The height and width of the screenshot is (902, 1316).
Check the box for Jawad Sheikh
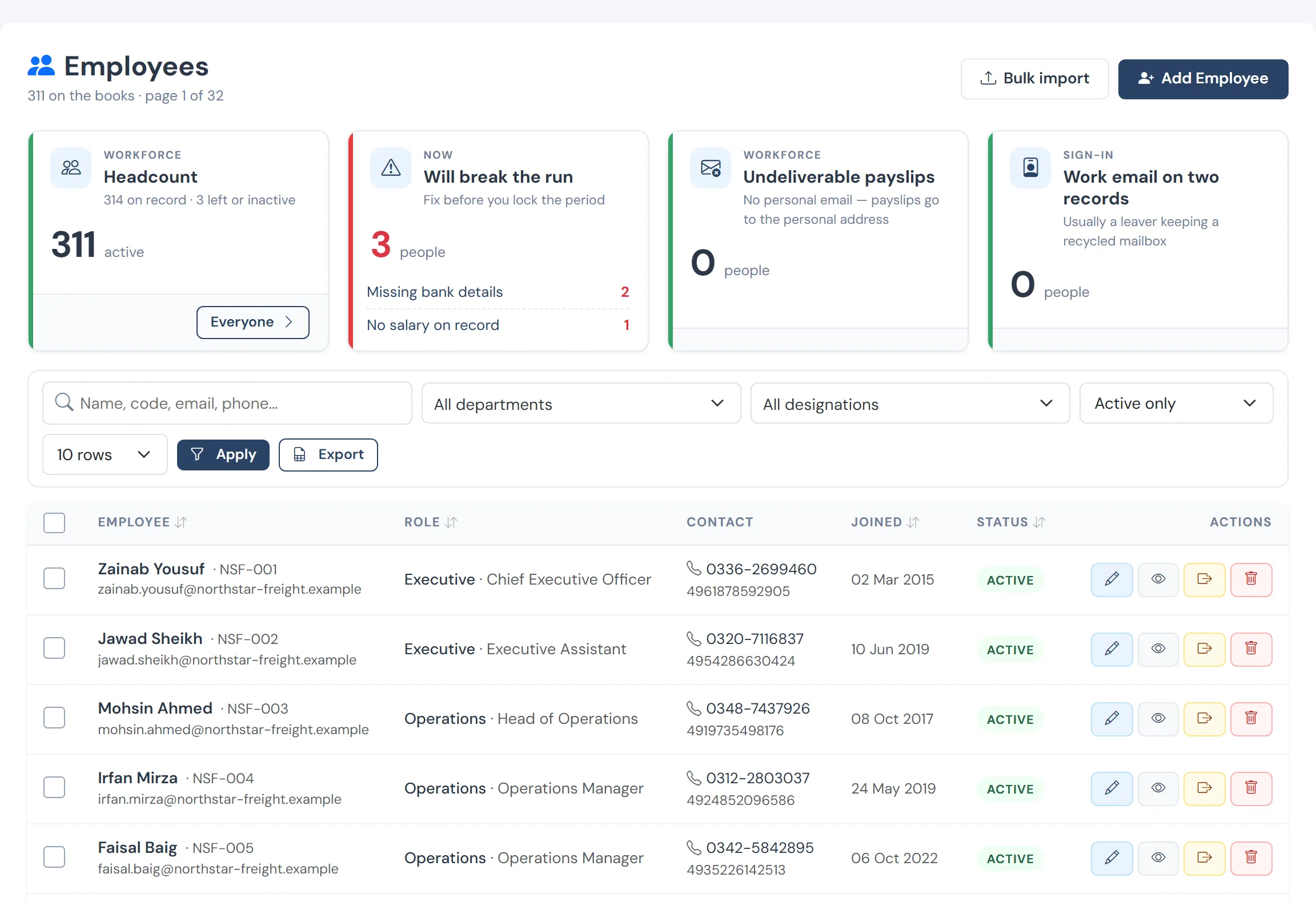coord(54,648)
